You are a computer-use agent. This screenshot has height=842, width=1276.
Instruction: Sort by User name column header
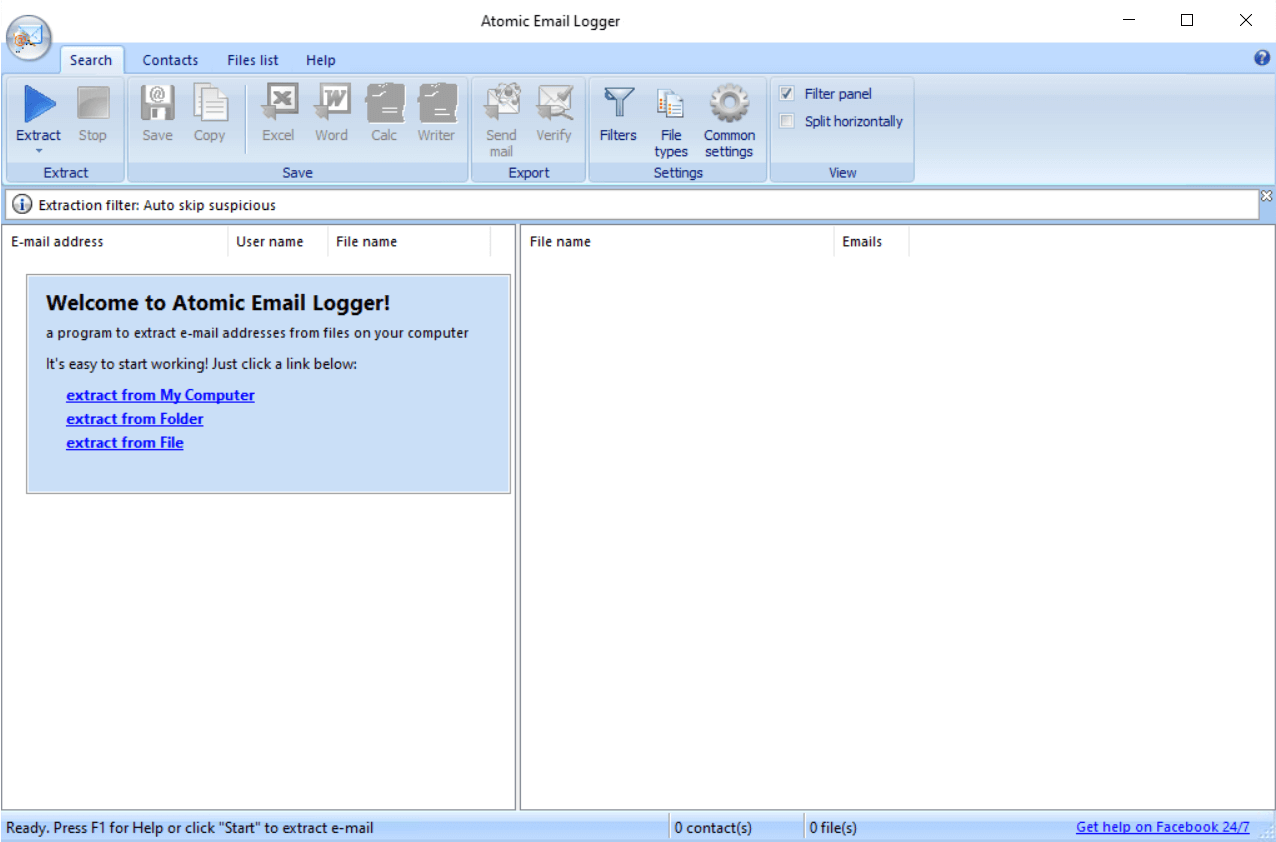tap(278, 242)
